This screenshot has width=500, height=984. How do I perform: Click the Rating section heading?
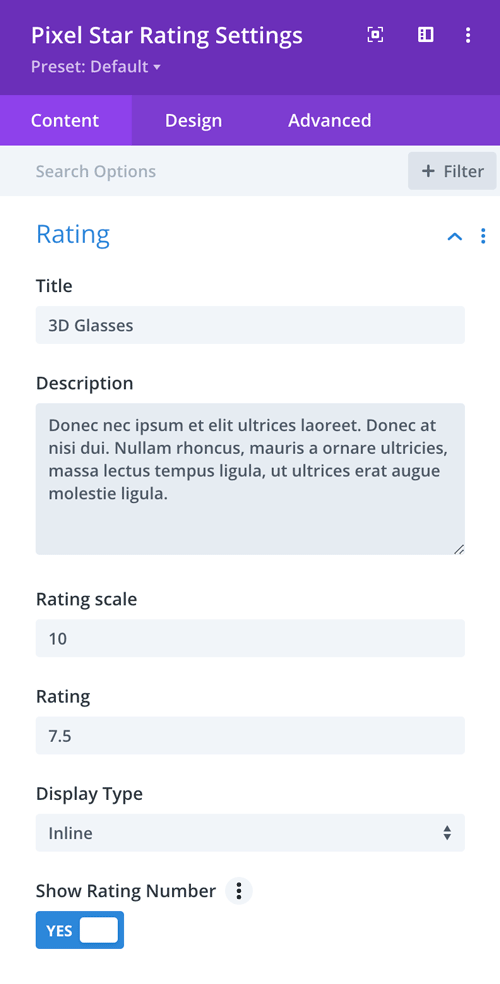73,234
